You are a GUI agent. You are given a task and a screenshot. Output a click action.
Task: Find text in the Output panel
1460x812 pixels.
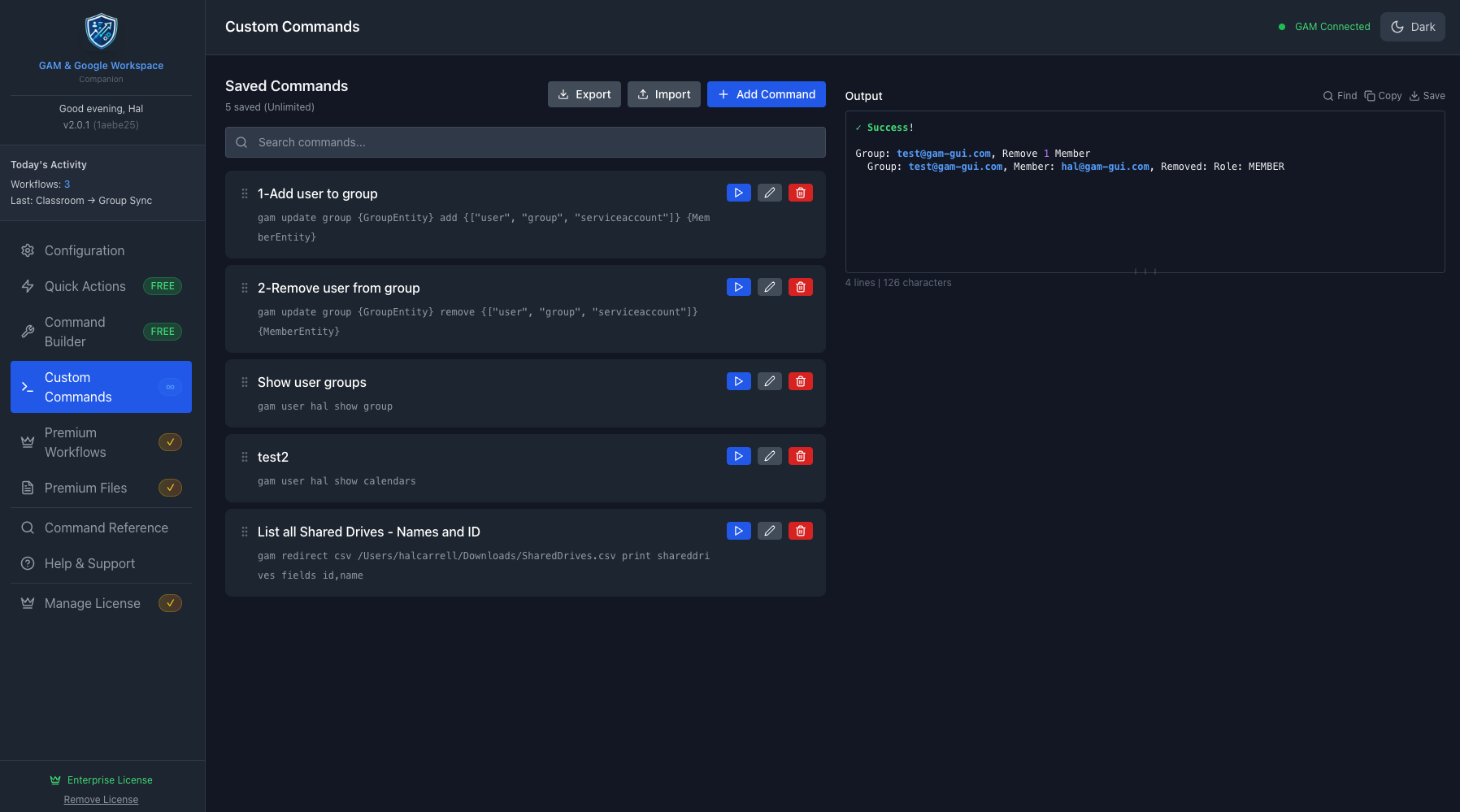[x=1340, y=96]
